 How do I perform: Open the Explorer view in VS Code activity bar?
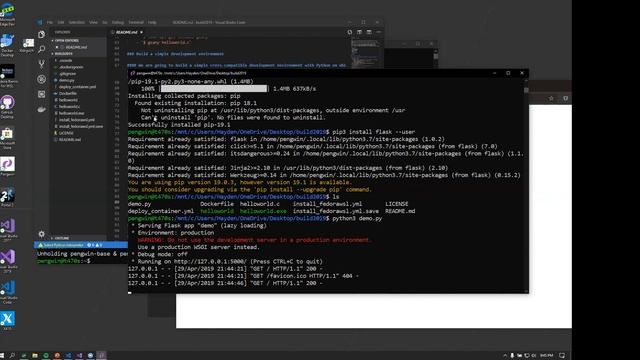point(42,34)
